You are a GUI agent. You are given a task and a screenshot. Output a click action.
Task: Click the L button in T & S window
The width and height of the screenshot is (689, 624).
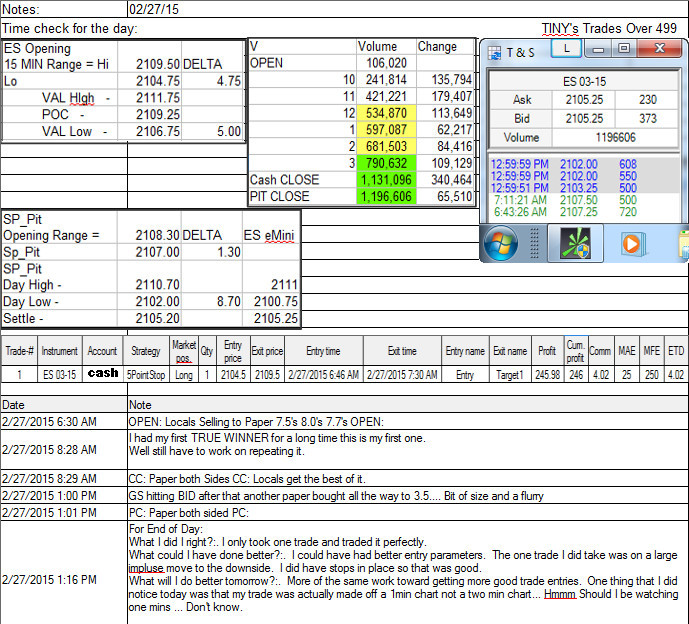point(566,48)
